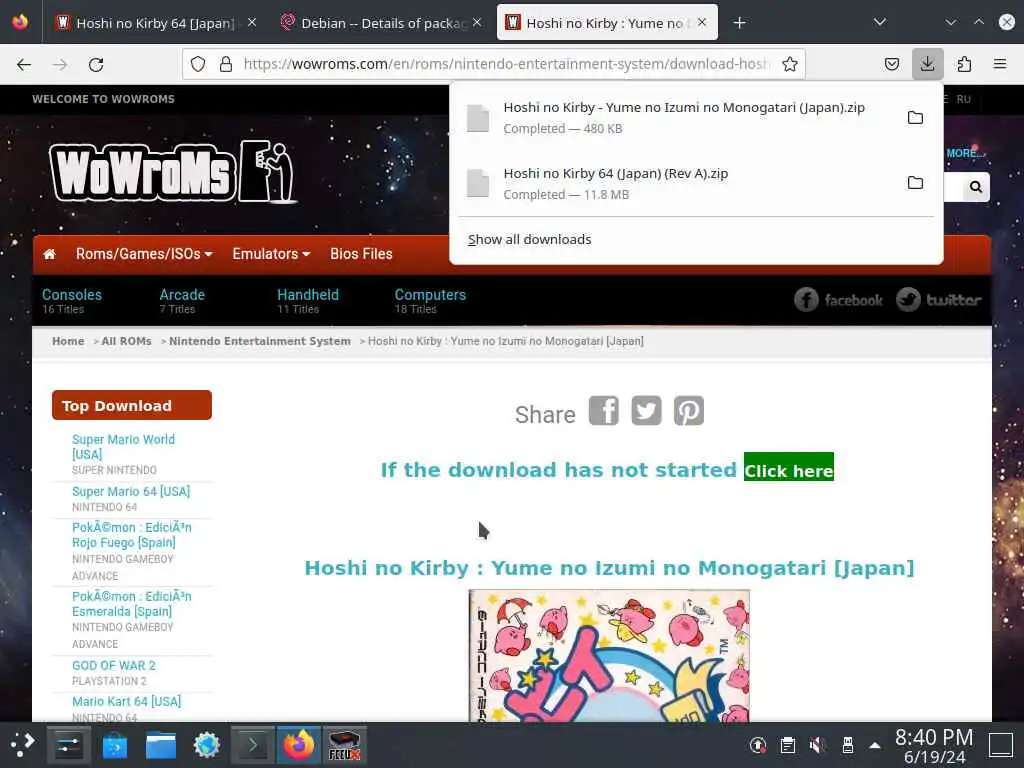Open Super Mario World [USA] link
Image resolution: width=1024 pixels, height=768 pixels.
click(x=123, y=447)
